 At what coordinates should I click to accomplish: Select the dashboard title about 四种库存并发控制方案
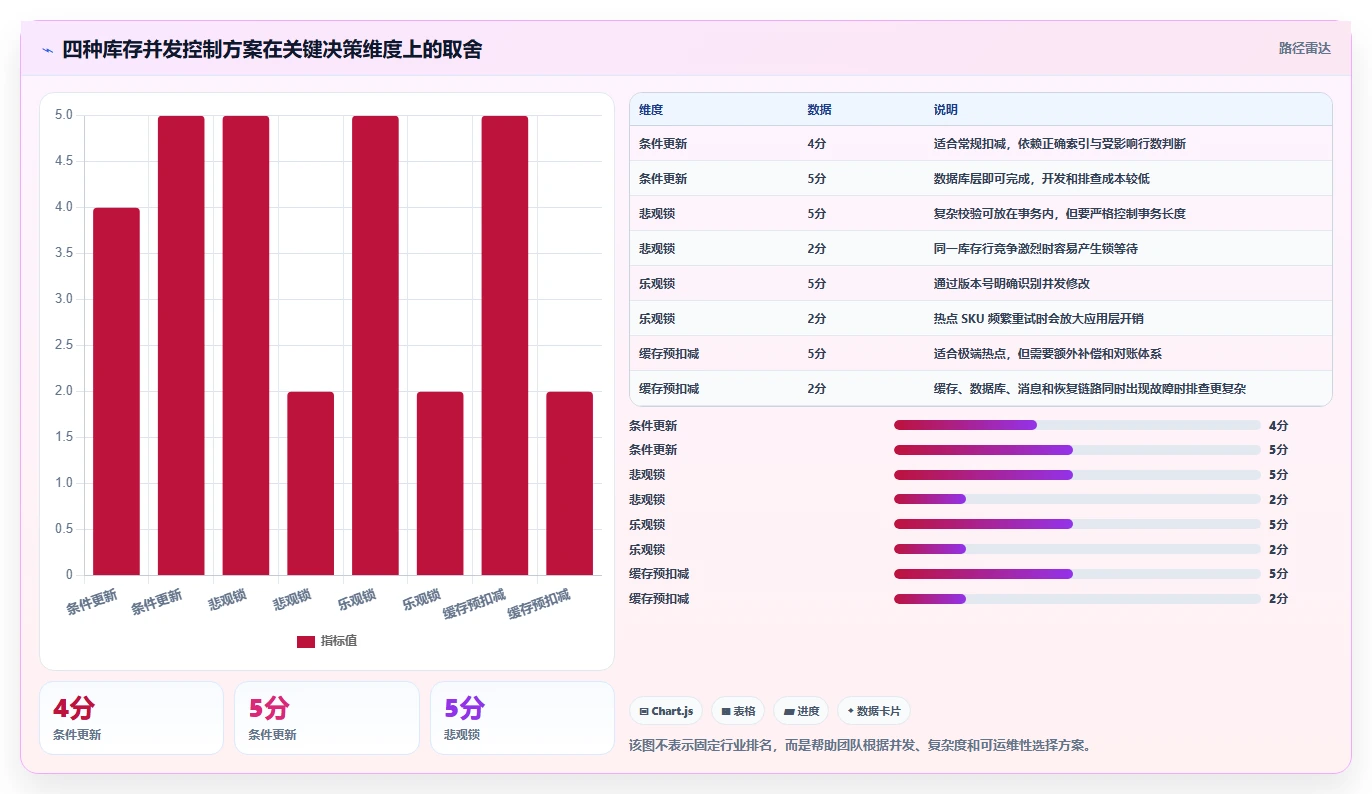[272, 49]
